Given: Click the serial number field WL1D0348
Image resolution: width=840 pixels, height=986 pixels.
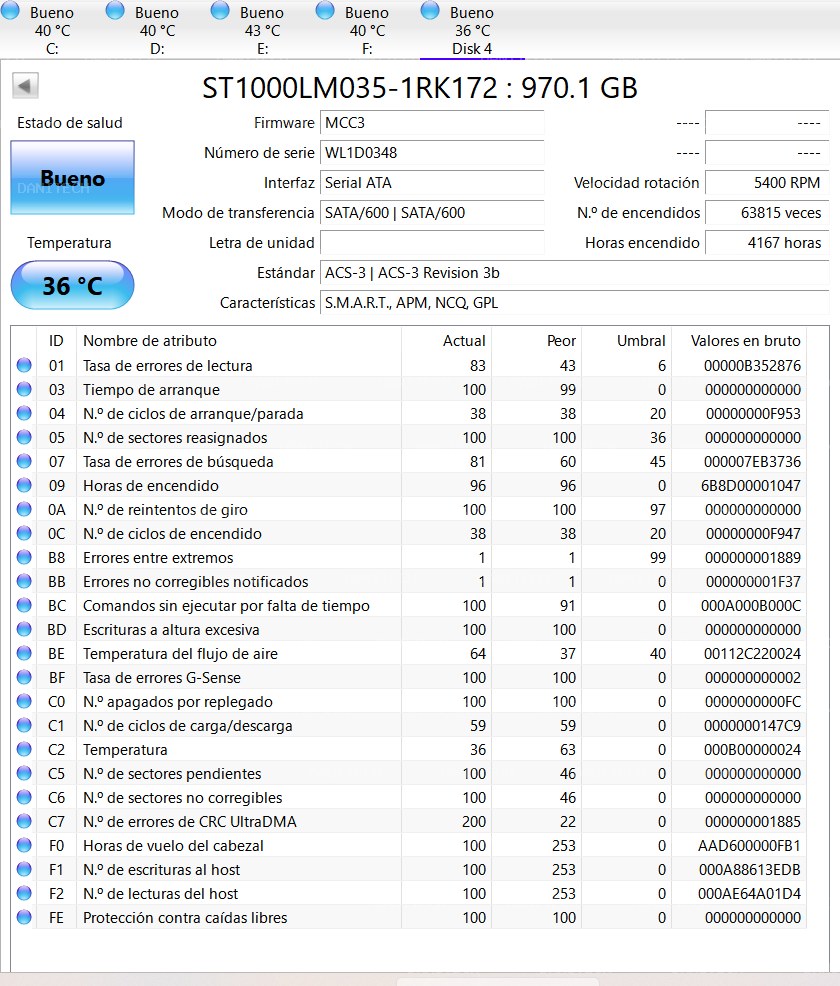Looking at the screenshot, I should (x=432, y=153).
